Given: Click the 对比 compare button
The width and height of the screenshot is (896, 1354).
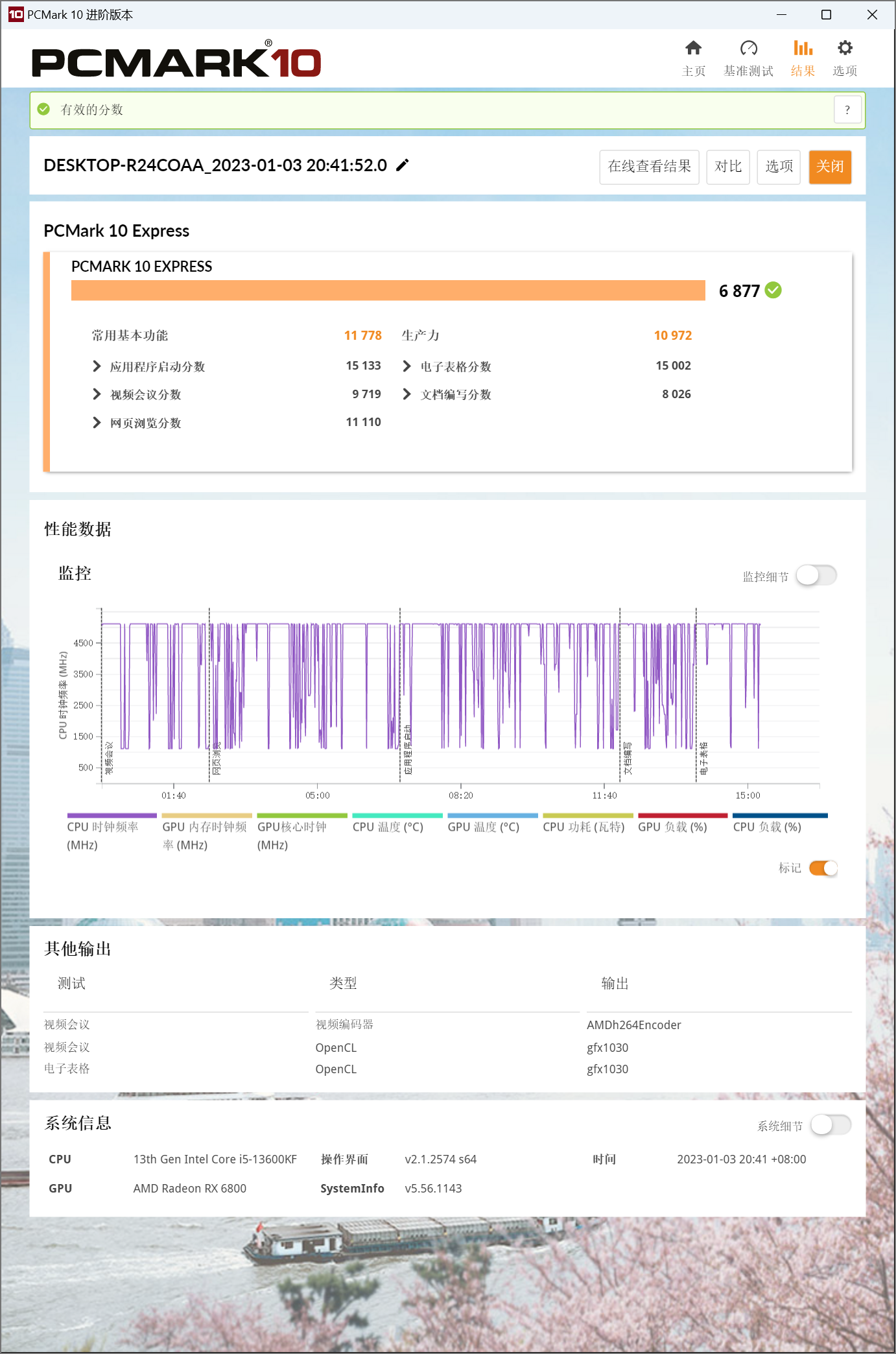Looking at the screenshot, I should tap(728, 167).
